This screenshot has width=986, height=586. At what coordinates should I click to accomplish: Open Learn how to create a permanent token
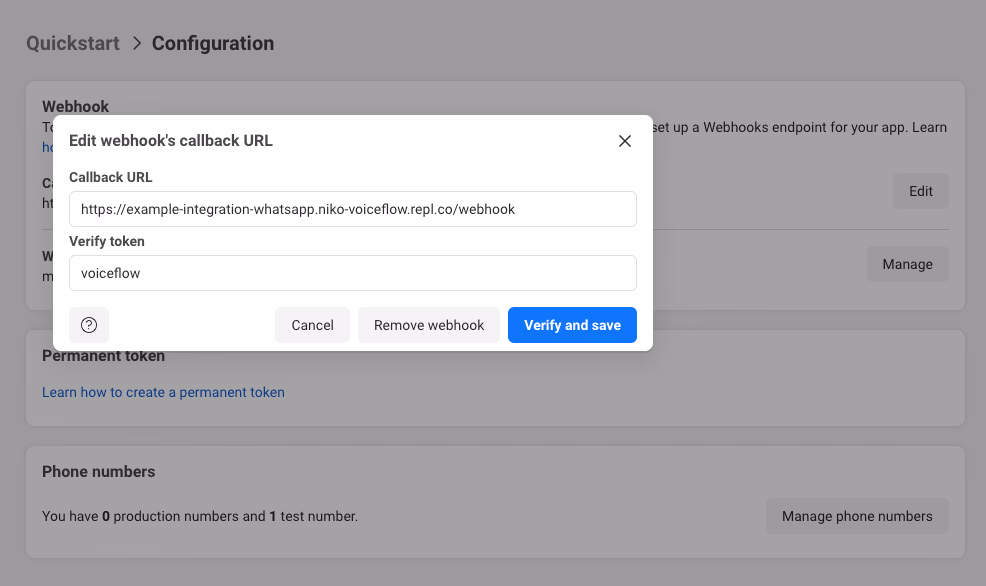163,392
